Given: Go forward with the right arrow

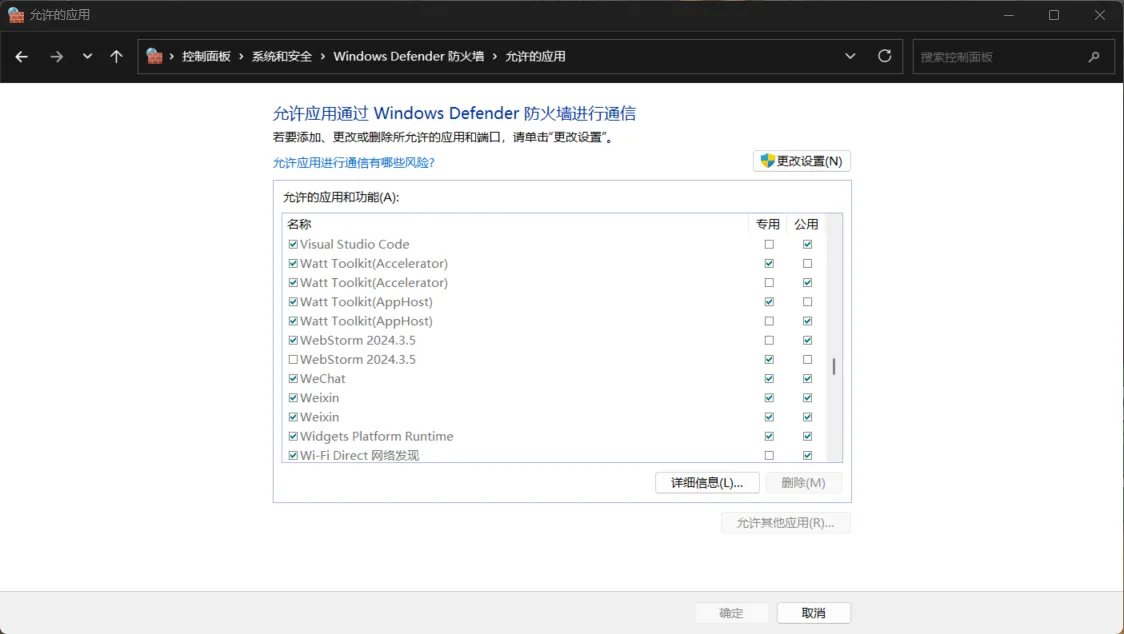Looking at the screenshot, I should [57, 57].
